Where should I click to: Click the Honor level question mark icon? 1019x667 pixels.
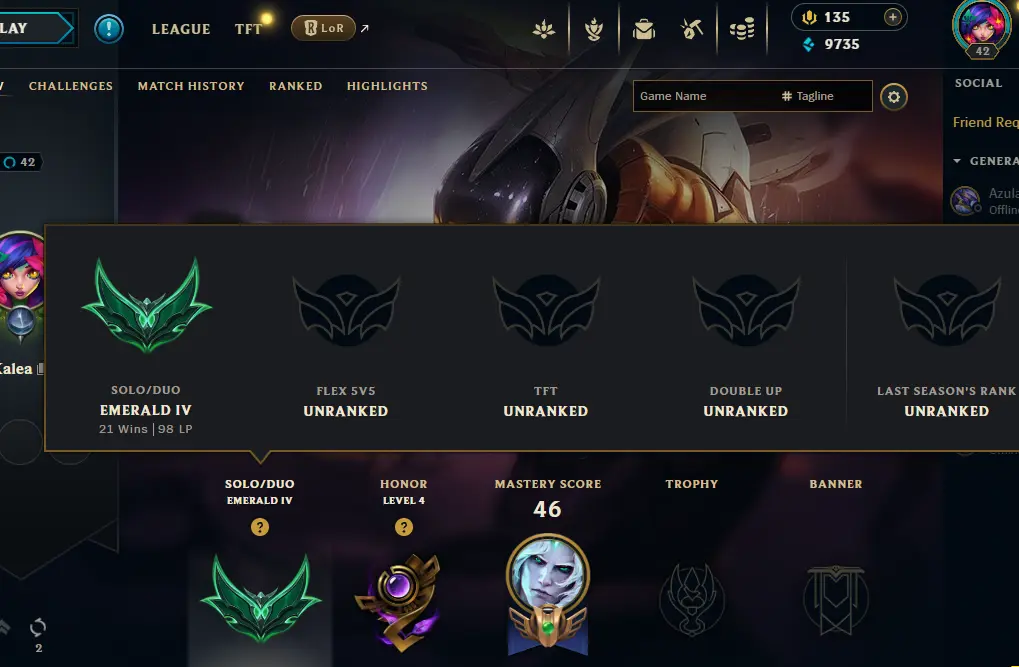pos(404,527)
